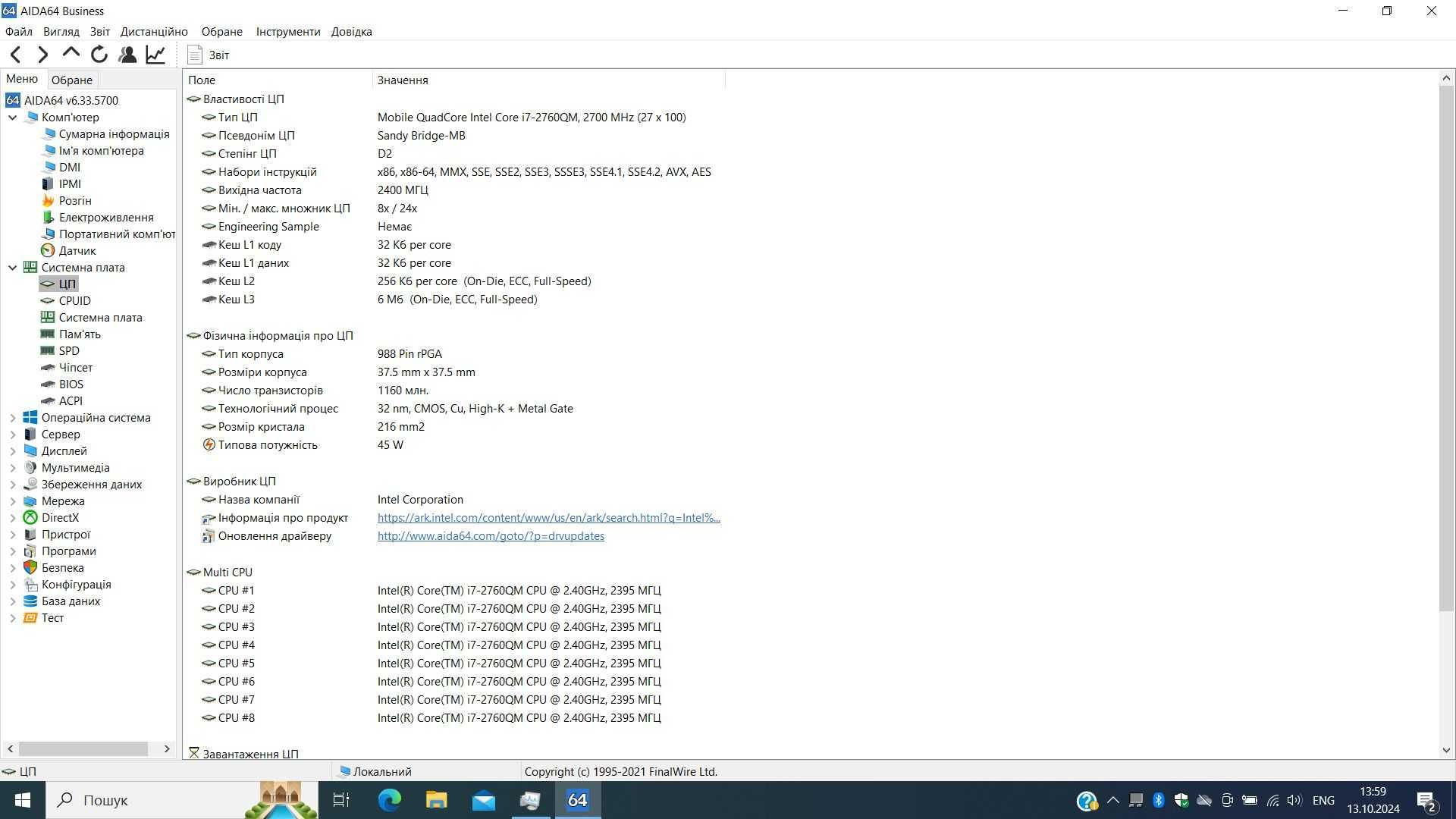Open the Дистанційно menu

pos(154,32)
